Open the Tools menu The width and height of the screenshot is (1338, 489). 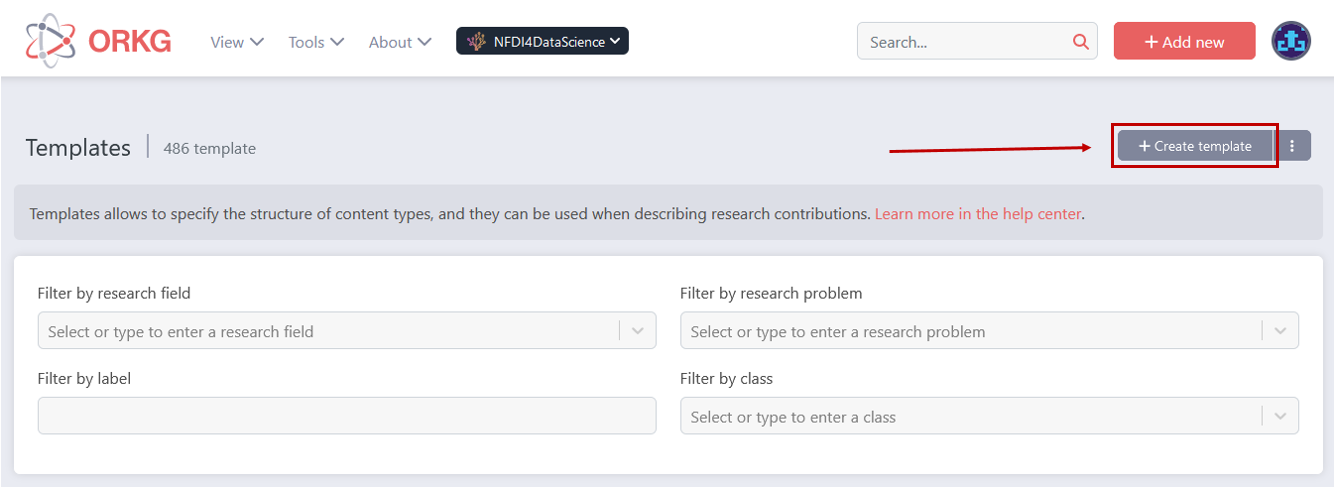(x=316, y=42)
